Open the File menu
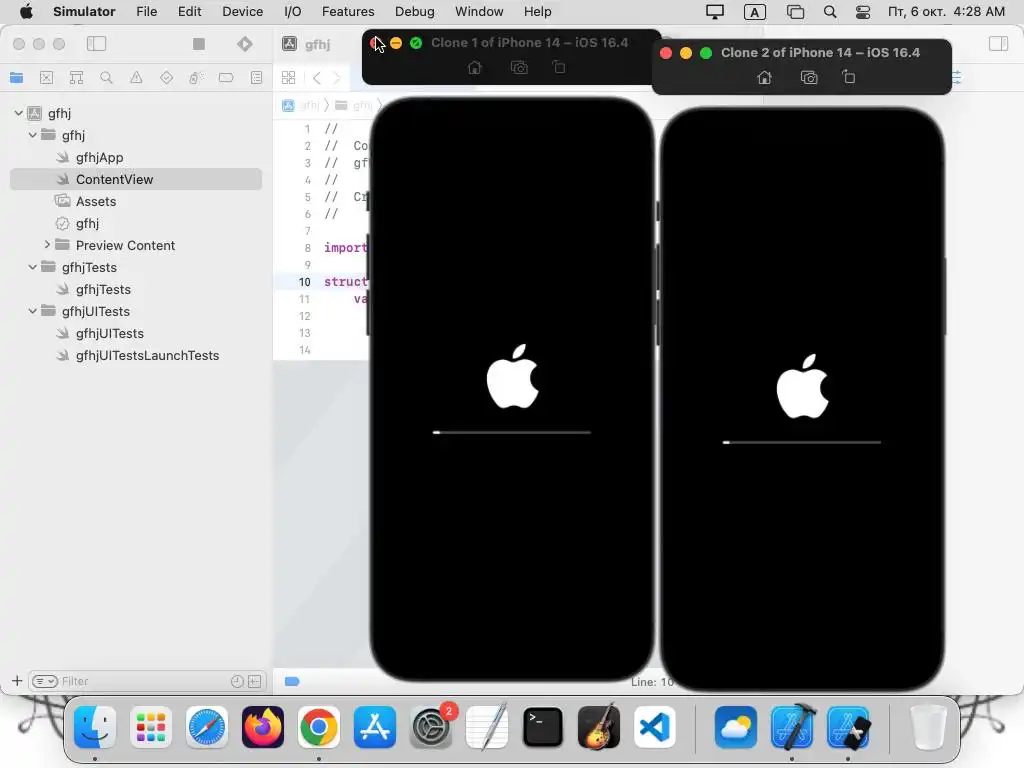The image size is (1024, 768). (x=146, y=12)
